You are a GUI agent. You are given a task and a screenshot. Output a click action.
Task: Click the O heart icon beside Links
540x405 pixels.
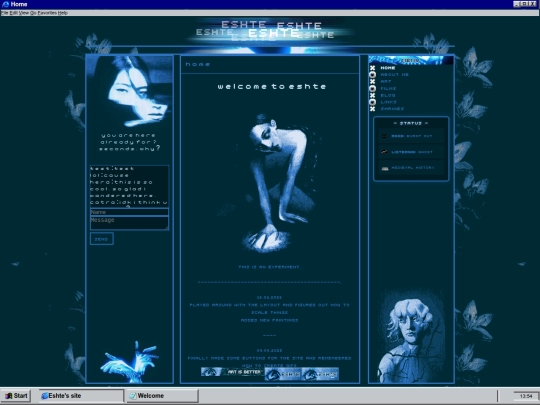pyautogui.click(x=372, y=102)
